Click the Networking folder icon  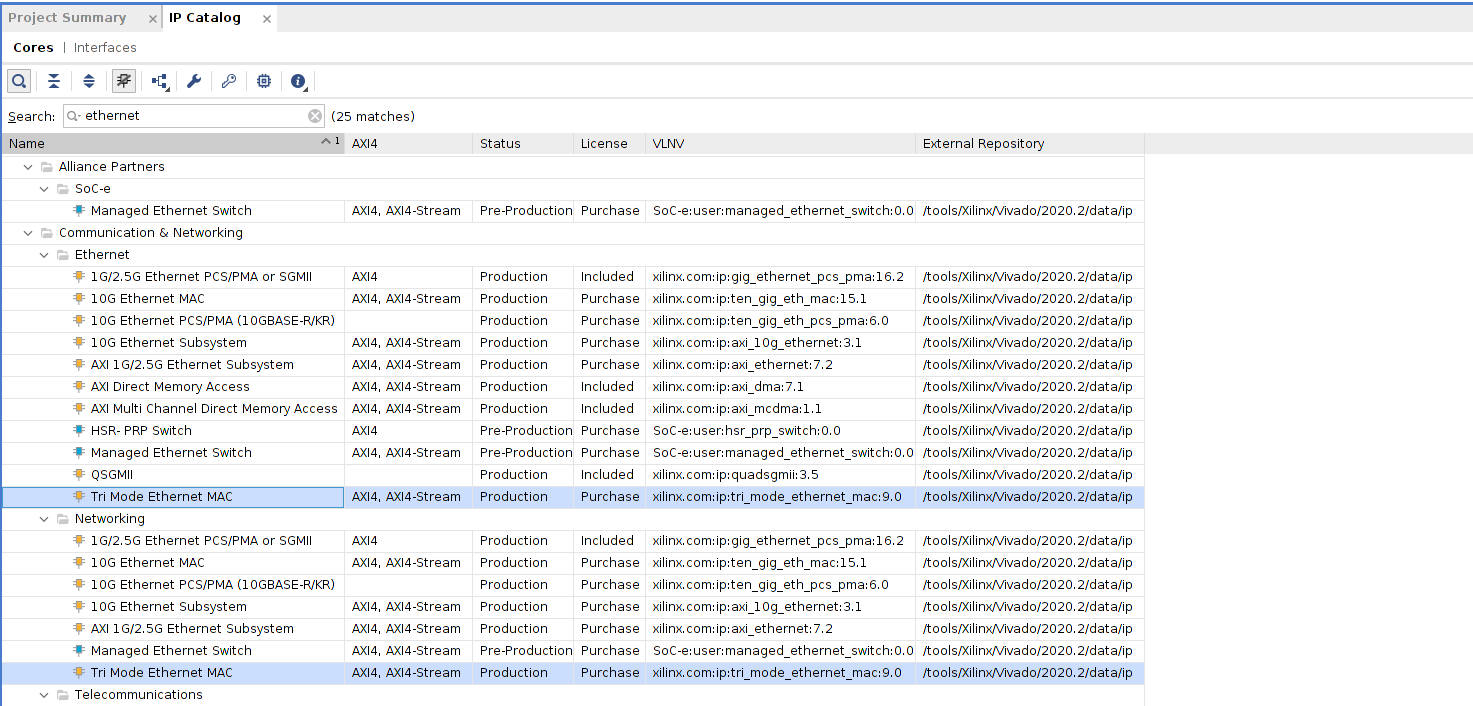[63, 519]
